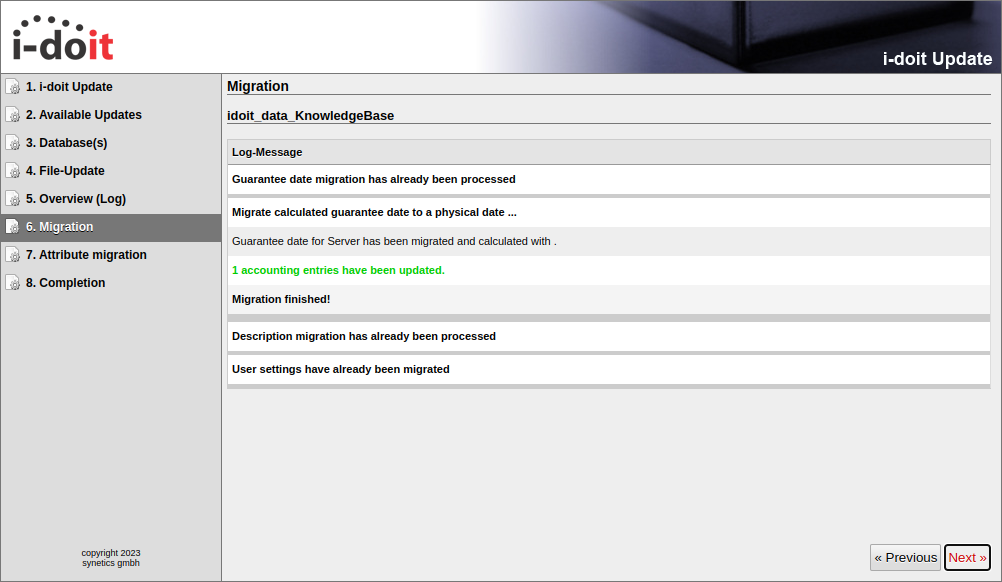
Task: Click 'User settings have already been migrated' row
Action: [x=609, y=369]
